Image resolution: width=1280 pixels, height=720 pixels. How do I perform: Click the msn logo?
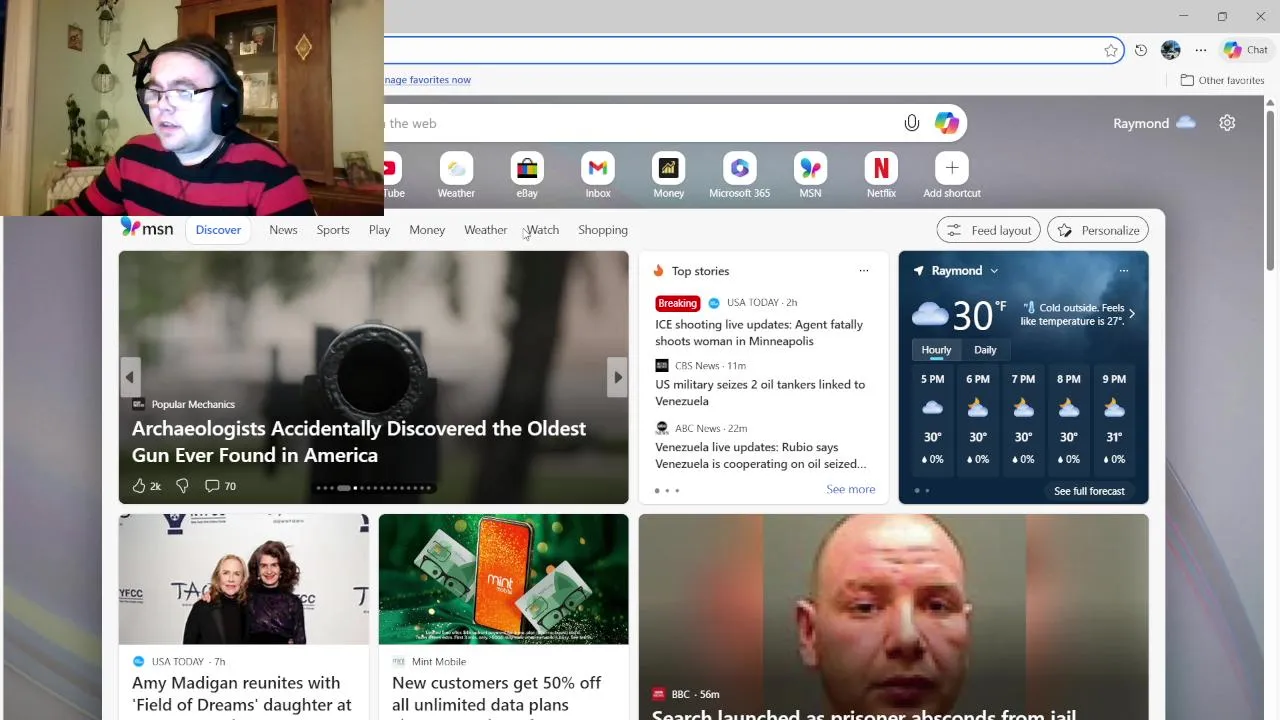click(x=147, y=229)
